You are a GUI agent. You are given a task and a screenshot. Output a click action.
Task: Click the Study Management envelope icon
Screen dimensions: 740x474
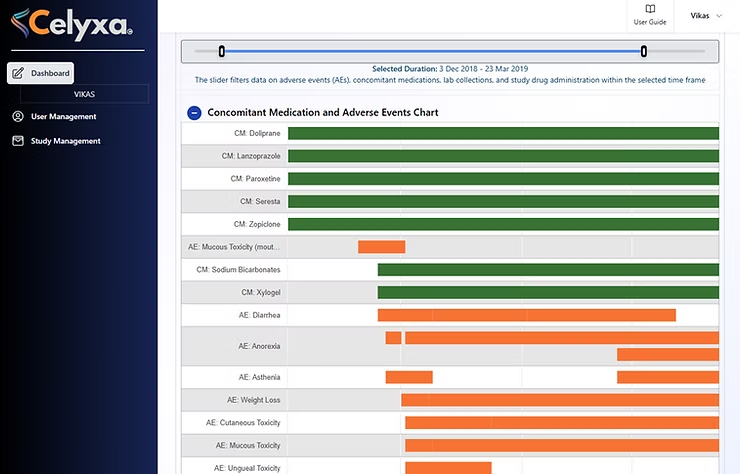18,141
